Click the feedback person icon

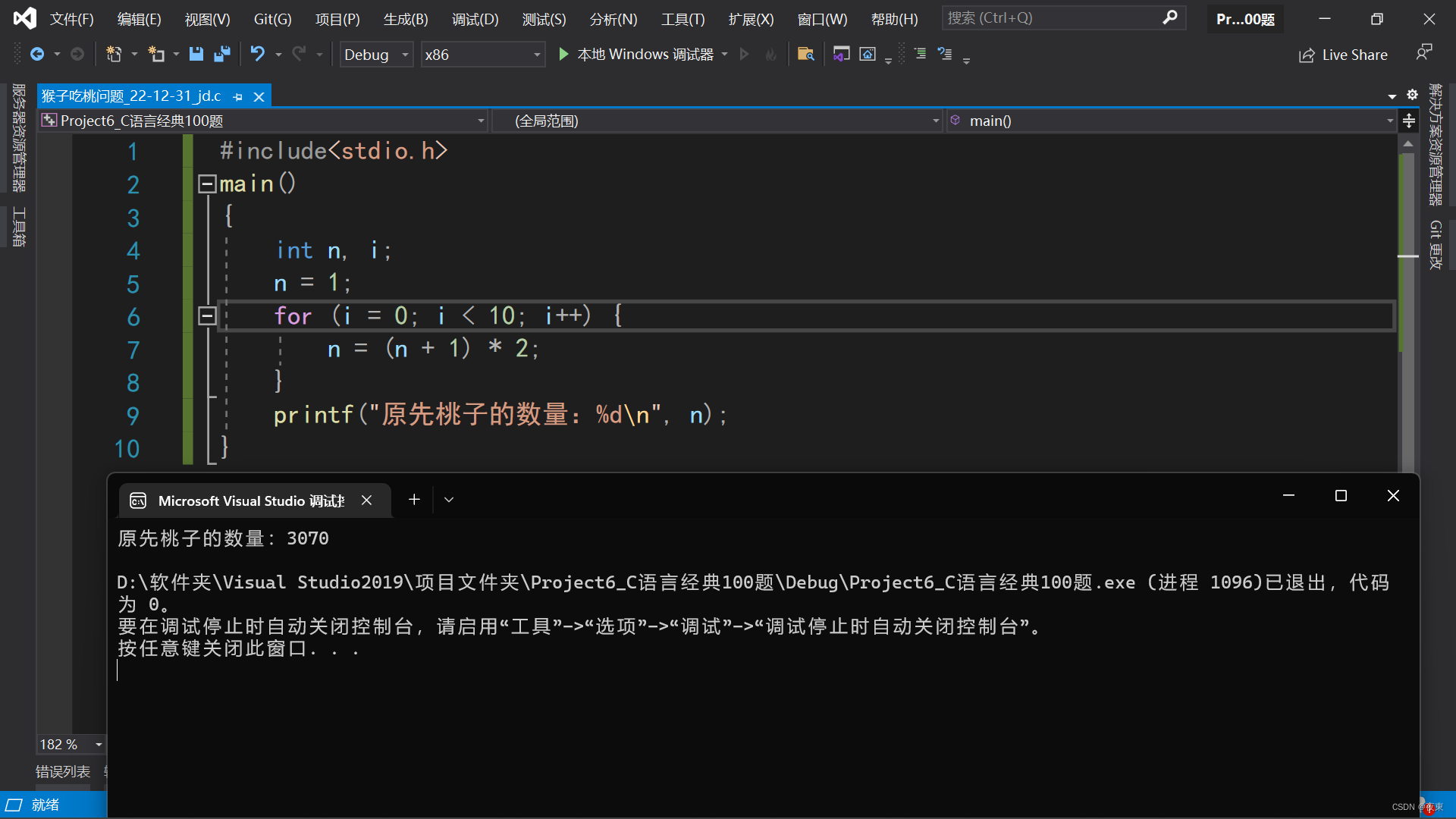pyautogui.click(x=1423, y=52)
